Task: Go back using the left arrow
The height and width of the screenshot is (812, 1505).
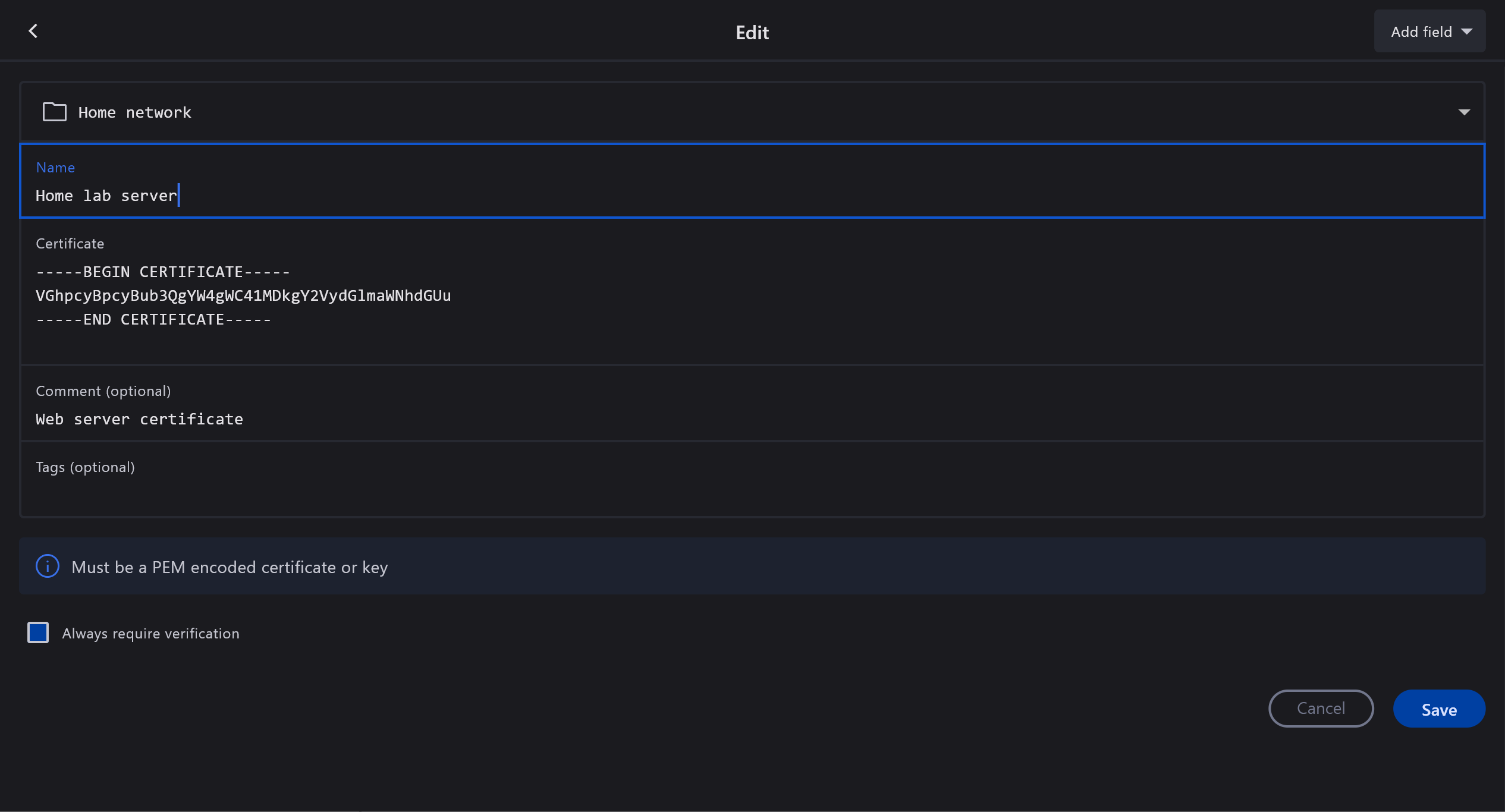Action: pos(33,31)
